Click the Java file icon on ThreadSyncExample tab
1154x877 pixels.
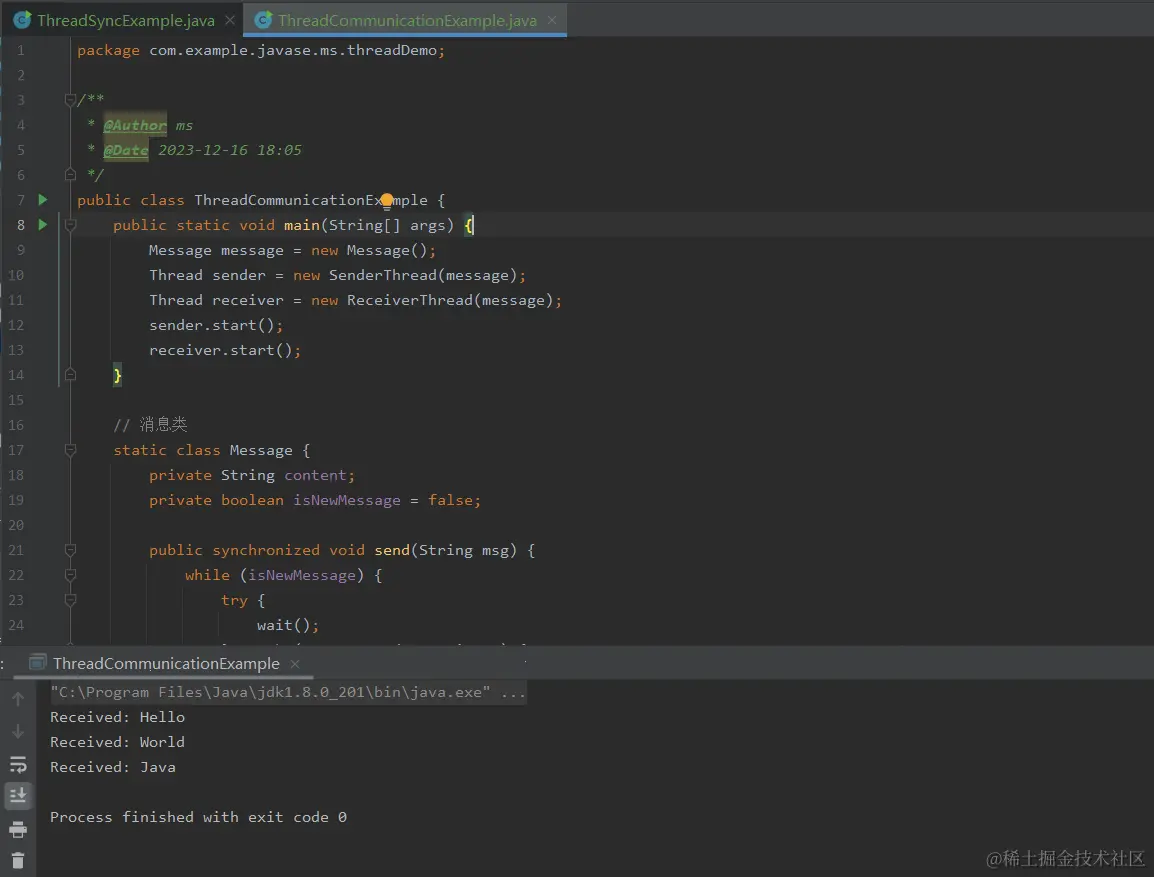pos(23,20)
